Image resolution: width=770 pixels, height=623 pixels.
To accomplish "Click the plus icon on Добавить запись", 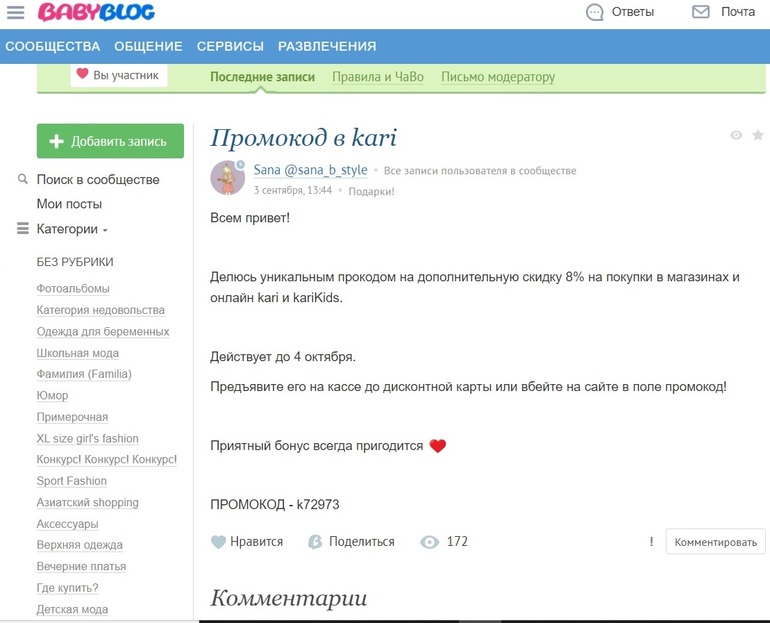I will [56, 141].
